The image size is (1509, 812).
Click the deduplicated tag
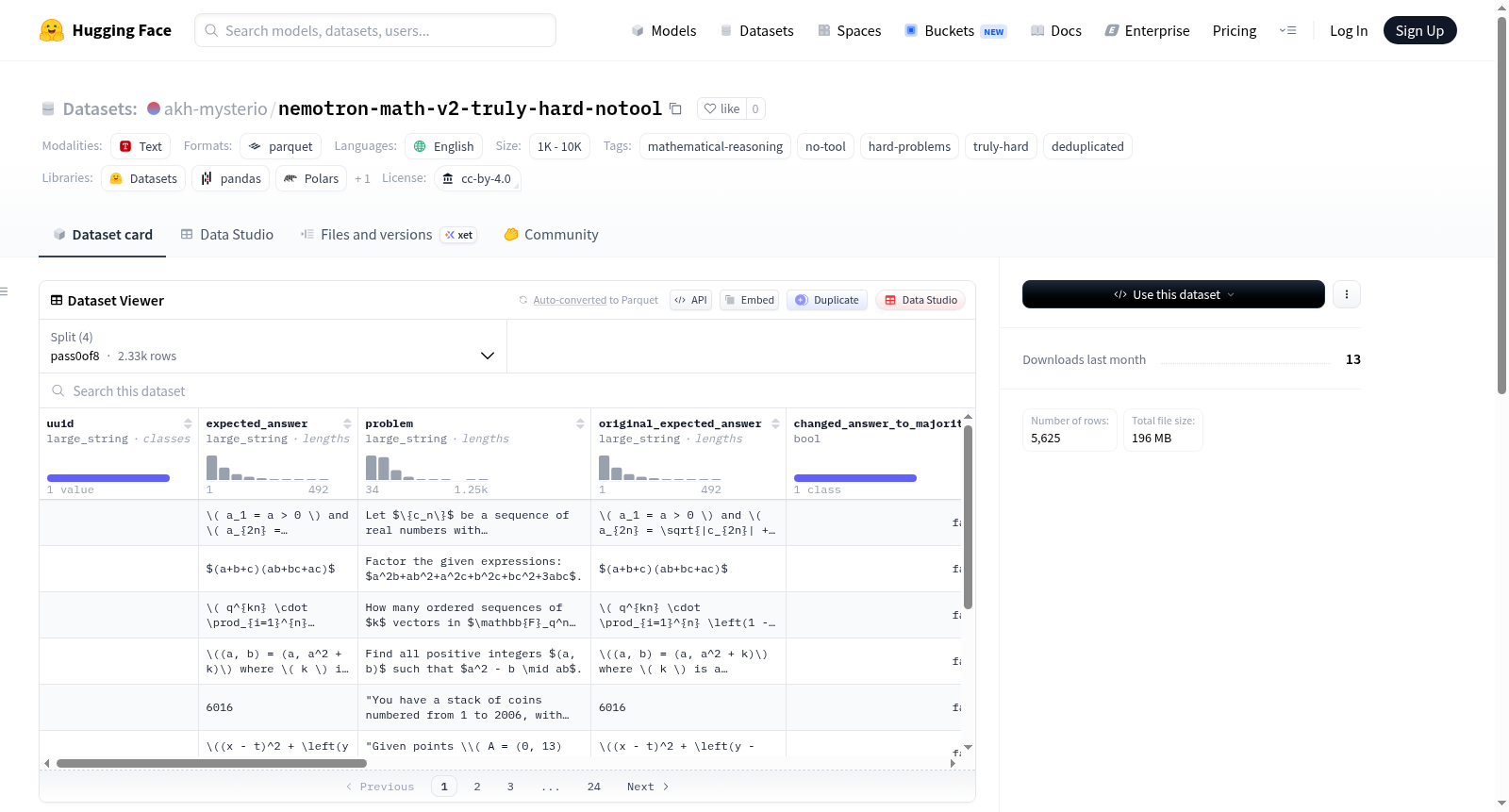pyautogui.click(x=1087, y=146)
